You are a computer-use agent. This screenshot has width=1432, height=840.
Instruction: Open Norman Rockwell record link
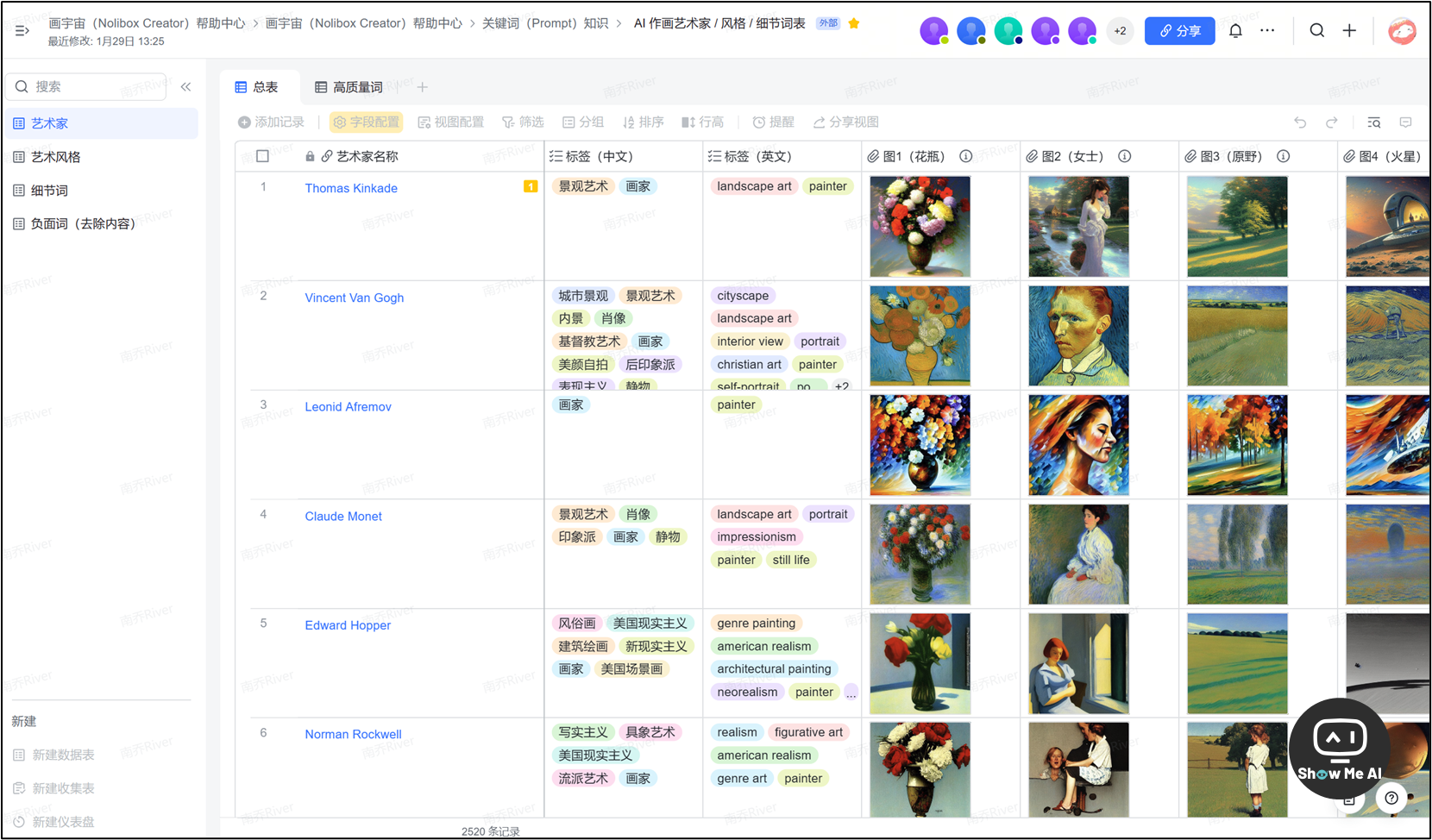click(353, 735)
